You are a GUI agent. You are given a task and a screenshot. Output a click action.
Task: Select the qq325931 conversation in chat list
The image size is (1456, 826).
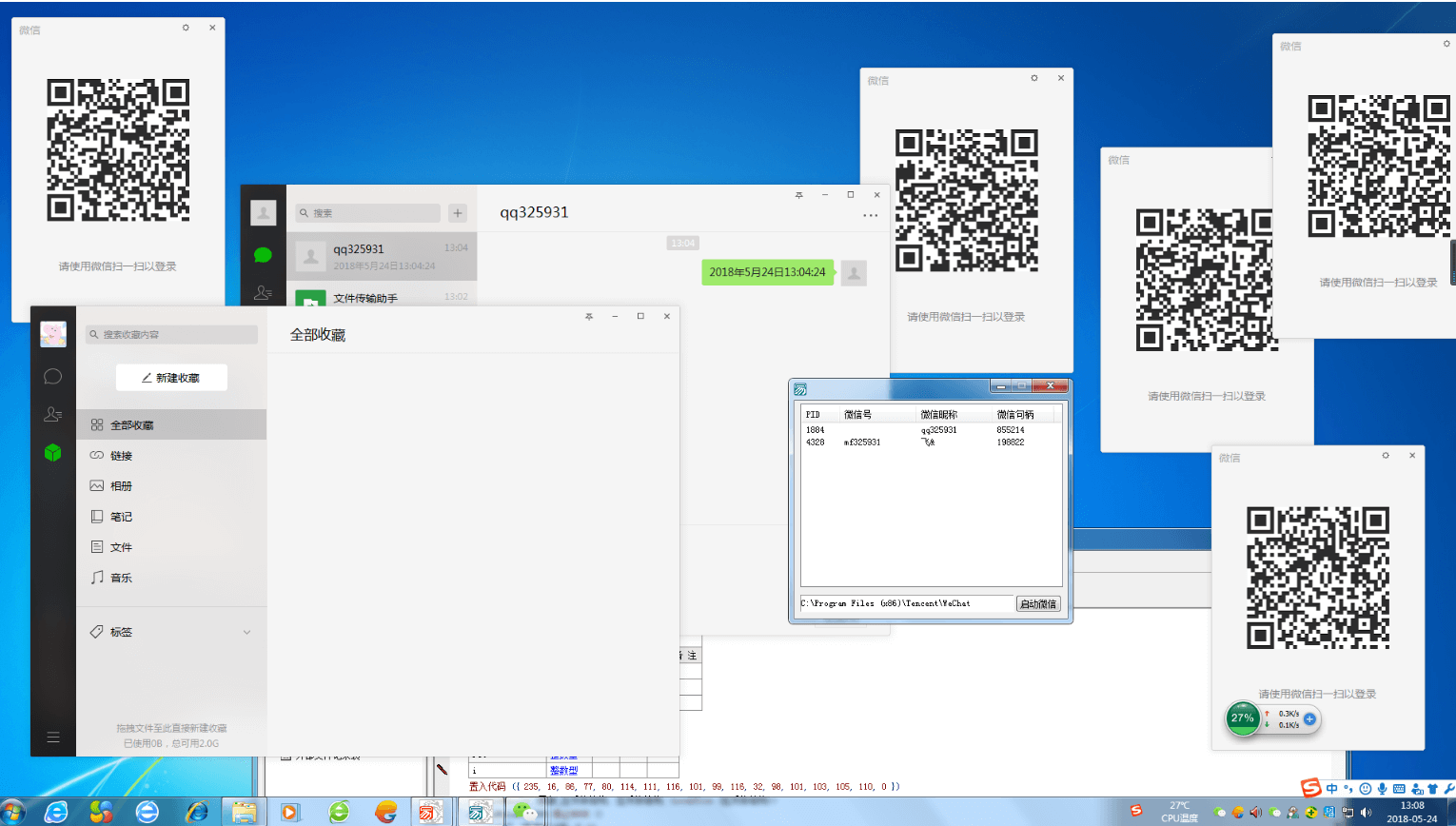click(x=381, y=256)
